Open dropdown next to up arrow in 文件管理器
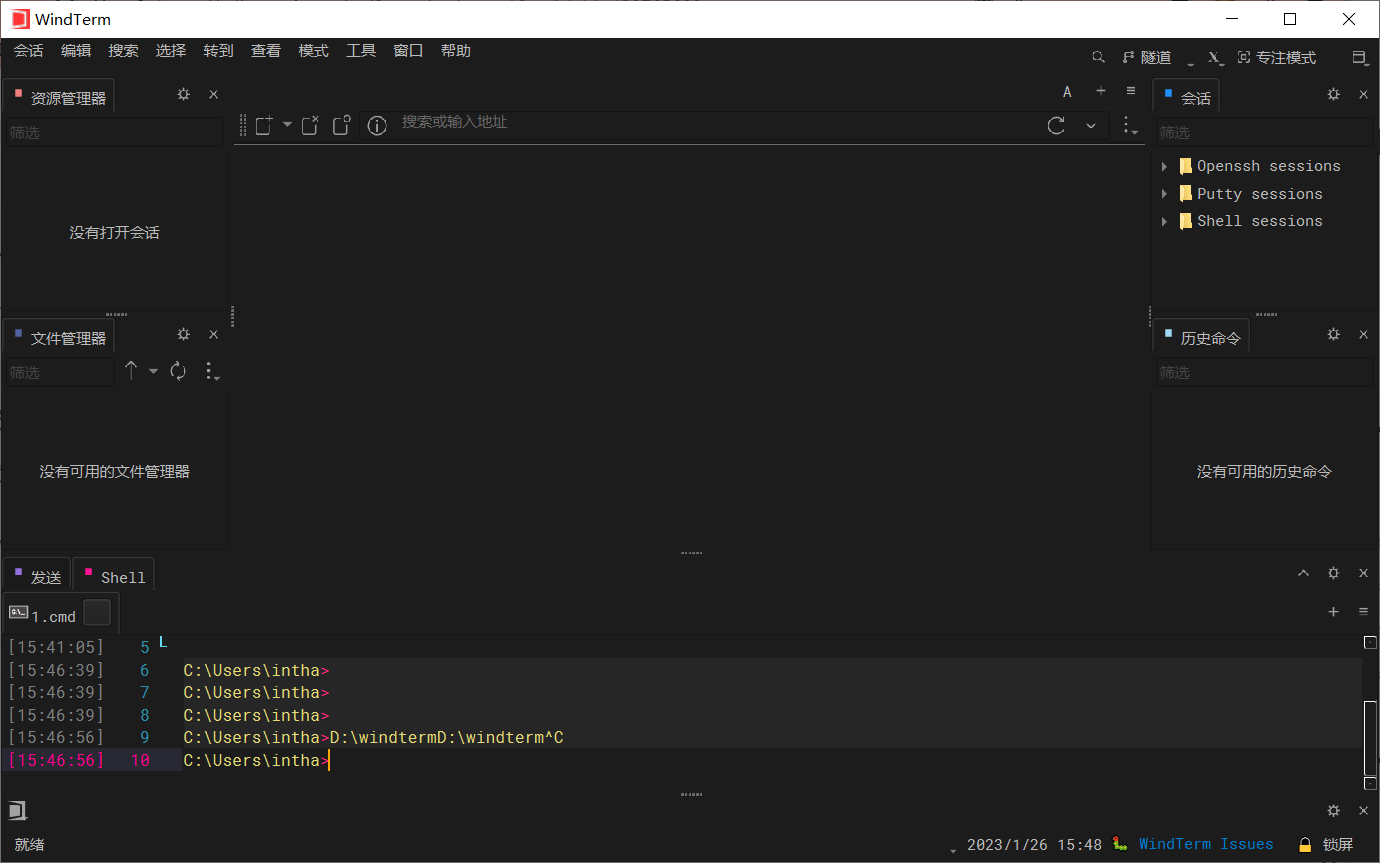Viewport: 1380px width, 863px height. click(153, 371)
